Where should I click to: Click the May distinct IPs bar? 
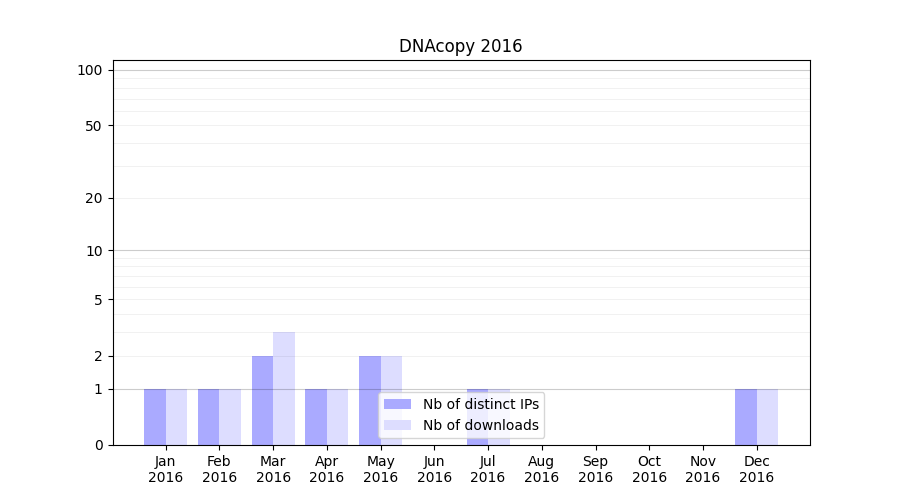[369, 400]
